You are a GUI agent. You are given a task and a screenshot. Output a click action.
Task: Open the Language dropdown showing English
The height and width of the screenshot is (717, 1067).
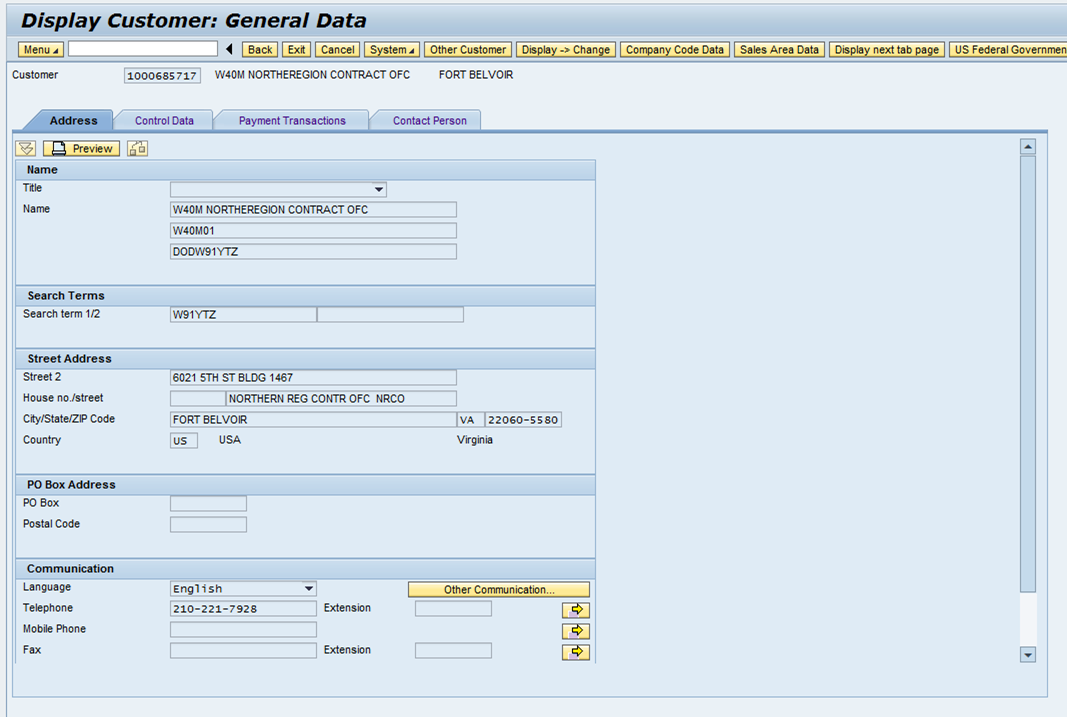click(x=308, y=589)
